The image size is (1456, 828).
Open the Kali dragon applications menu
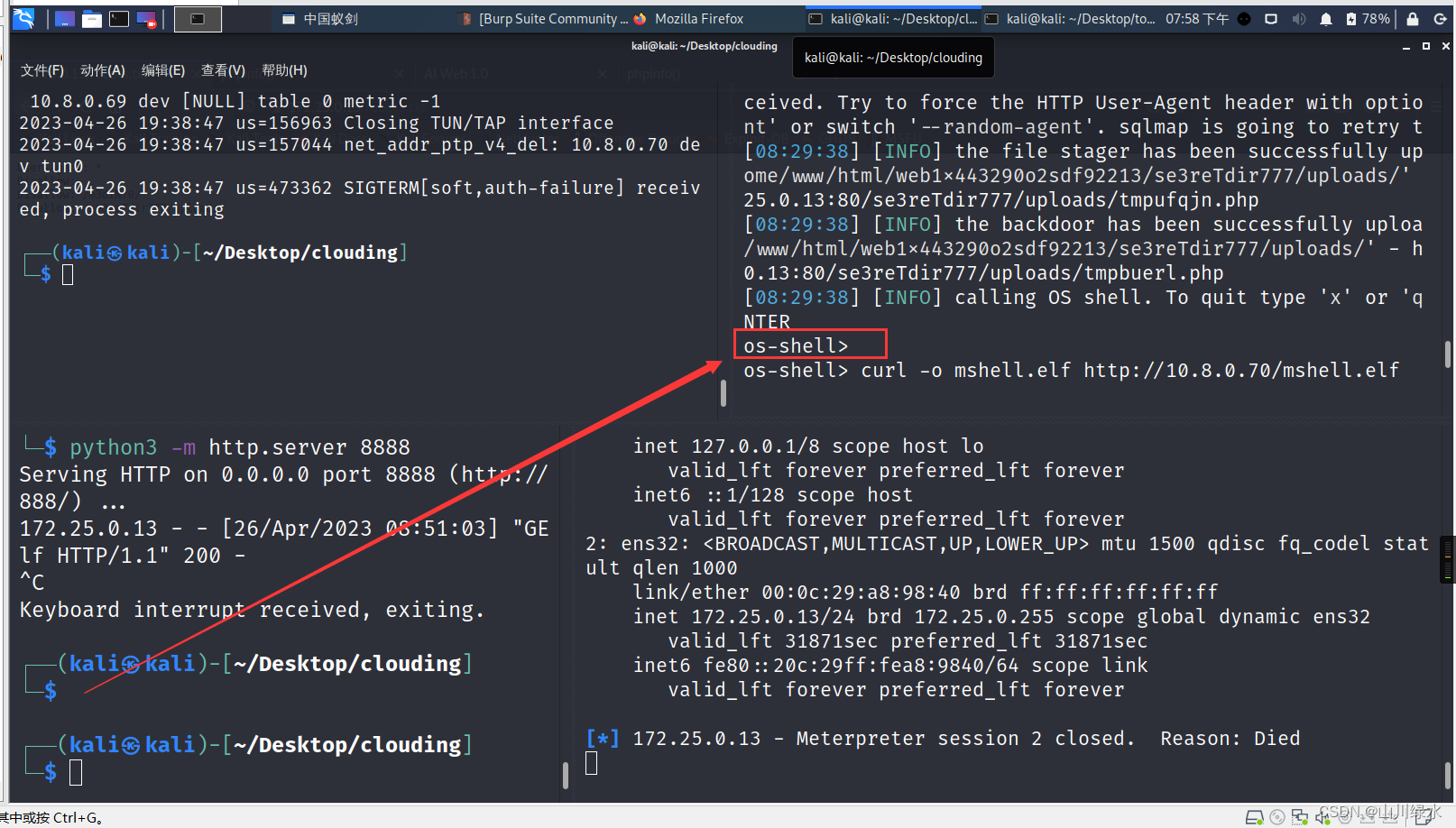point(23,18)
